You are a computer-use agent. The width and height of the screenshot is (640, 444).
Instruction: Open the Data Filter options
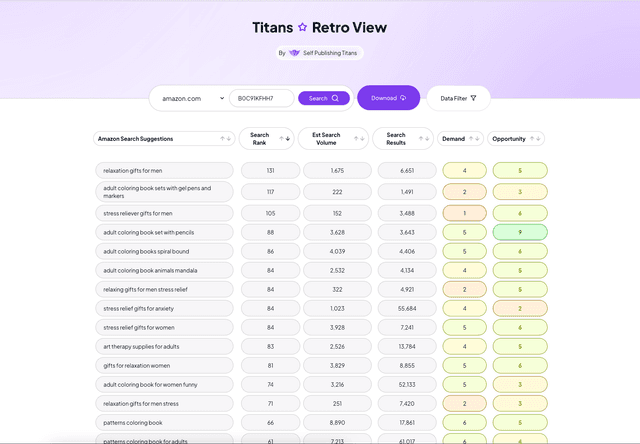[459, 98]
